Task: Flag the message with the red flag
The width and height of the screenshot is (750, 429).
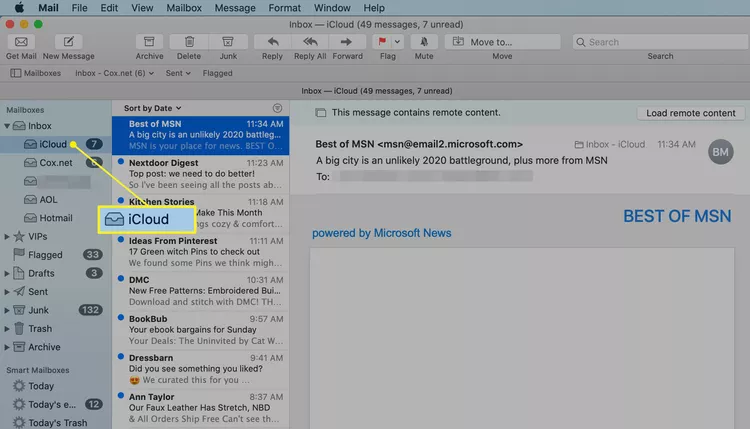Action: pyautogui.click(x=382, y=42)
